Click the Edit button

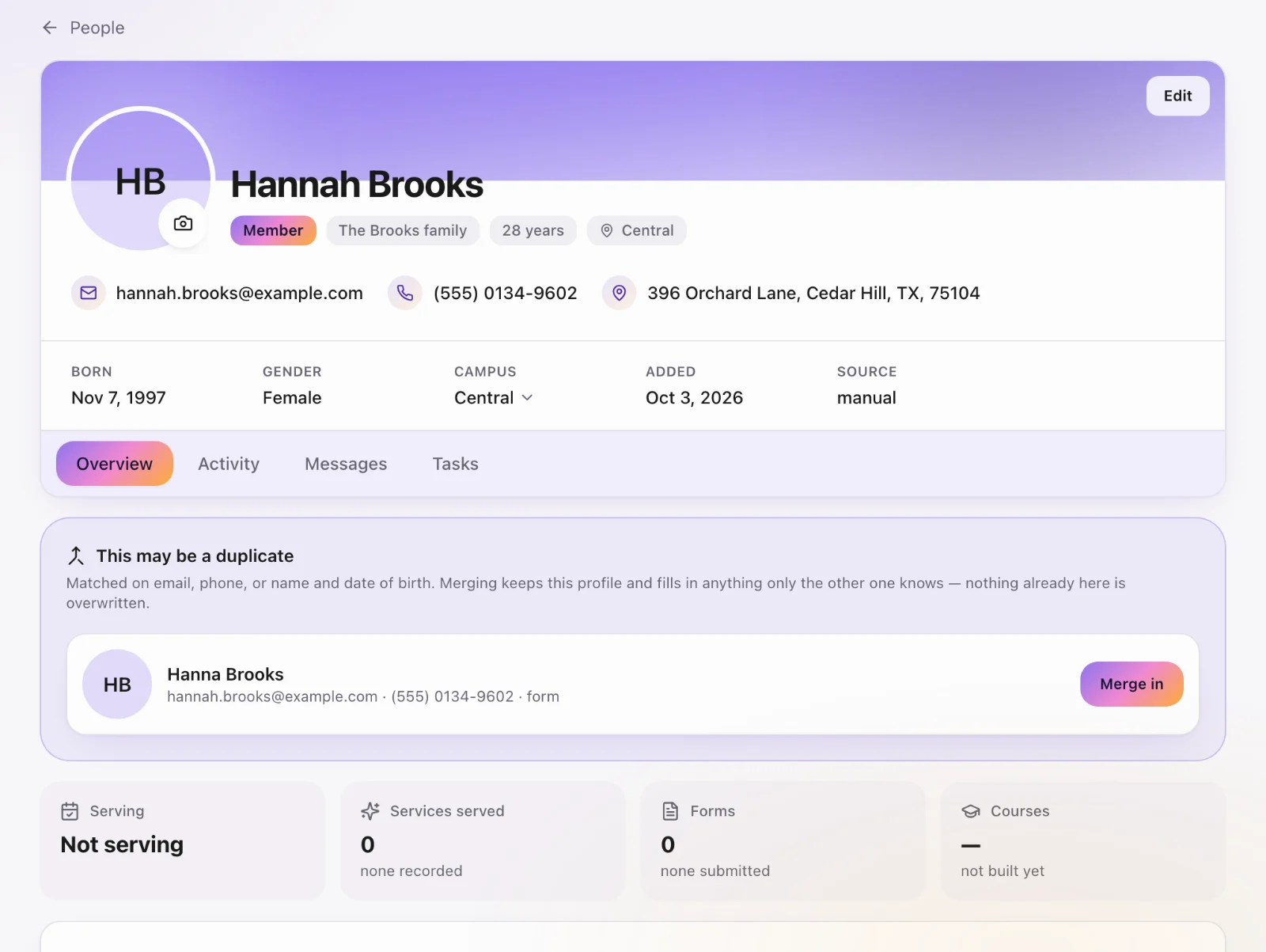click(x=1177, y=96)
